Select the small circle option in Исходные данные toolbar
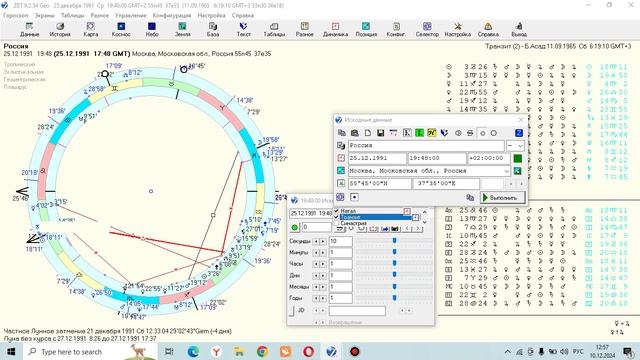 (482, 133)
